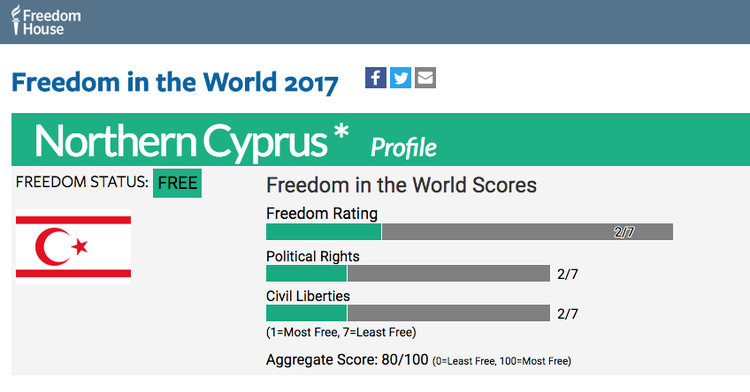Open the Northern Cyprus flag image
Screen dimensions: 750x392
coord(73,247)
